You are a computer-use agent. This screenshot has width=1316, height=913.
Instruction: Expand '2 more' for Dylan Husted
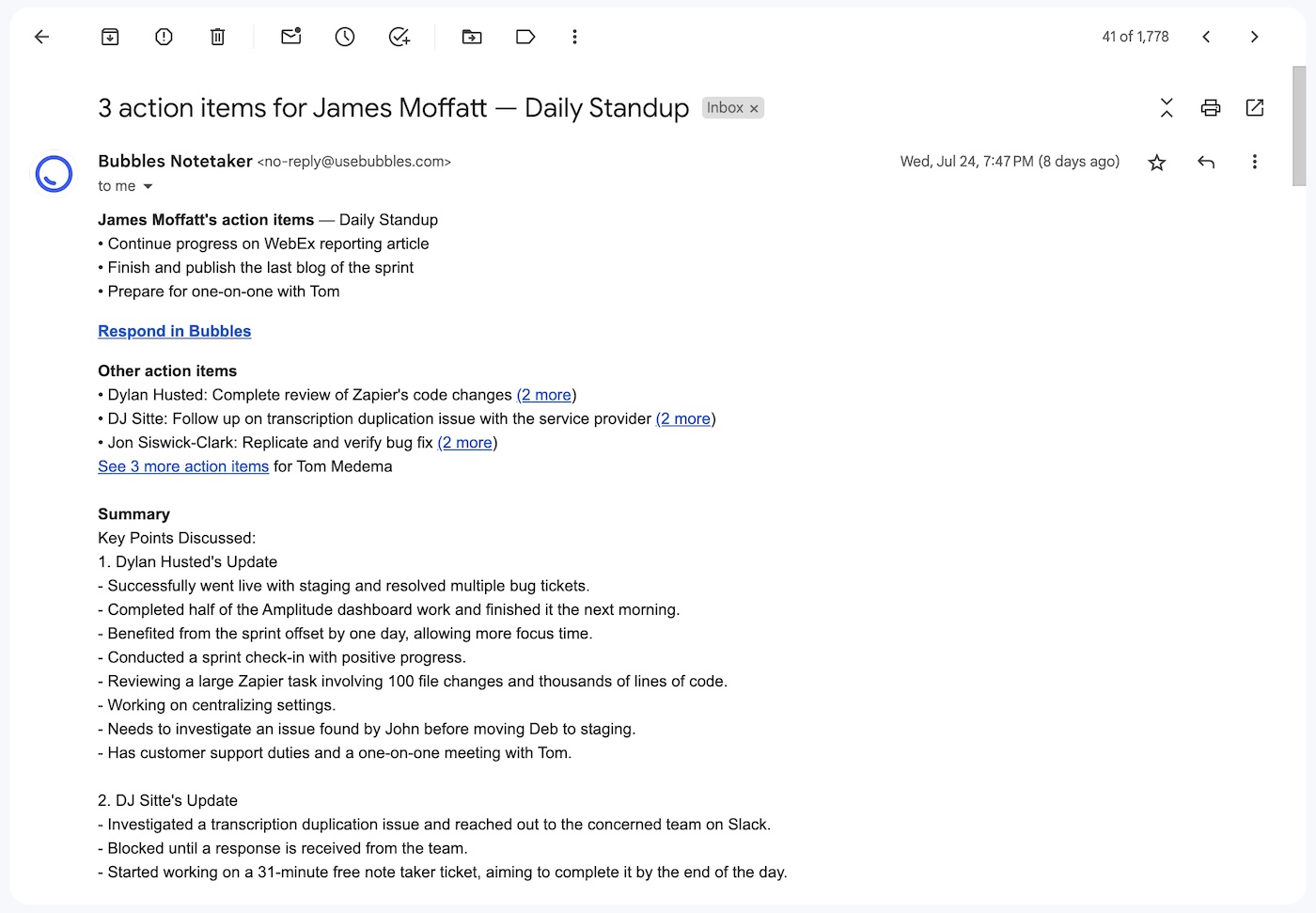(x=544, y=395)
